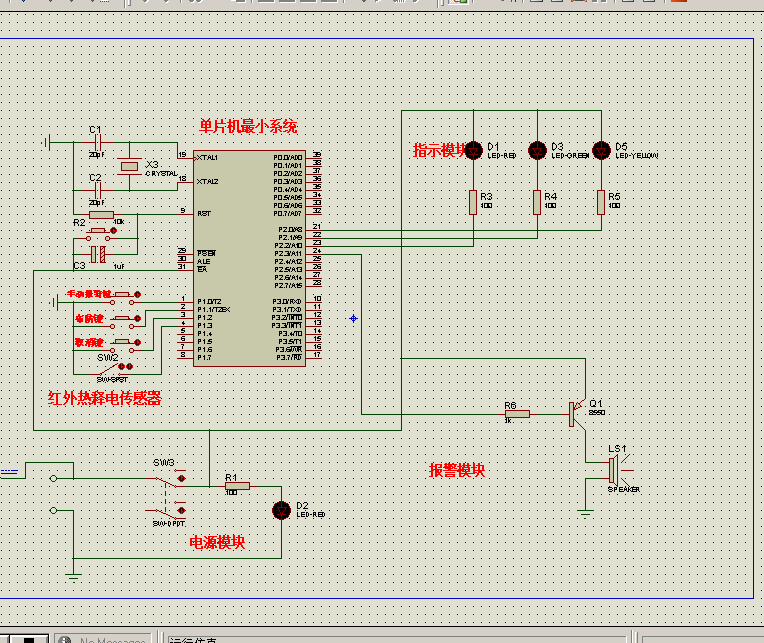Select transistor Q1 in the alarm module

(577, 414)
